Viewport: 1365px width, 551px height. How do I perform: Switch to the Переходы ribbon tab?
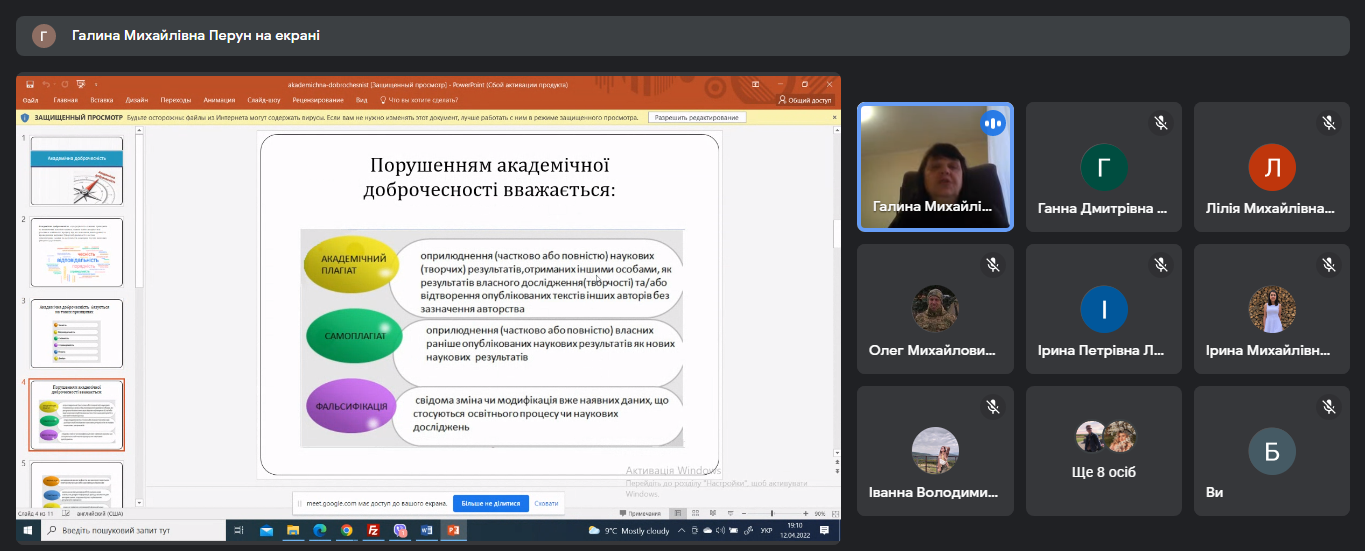(x=176, y=100)
